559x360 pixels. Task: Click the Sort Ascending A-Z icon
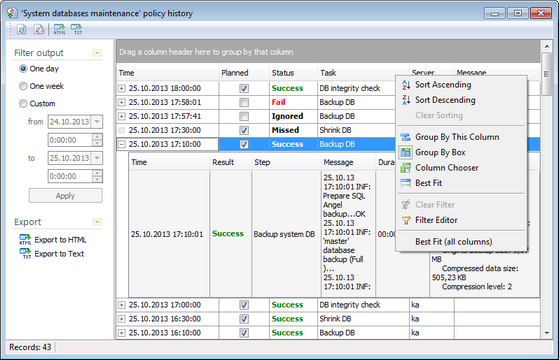point(406,85)
